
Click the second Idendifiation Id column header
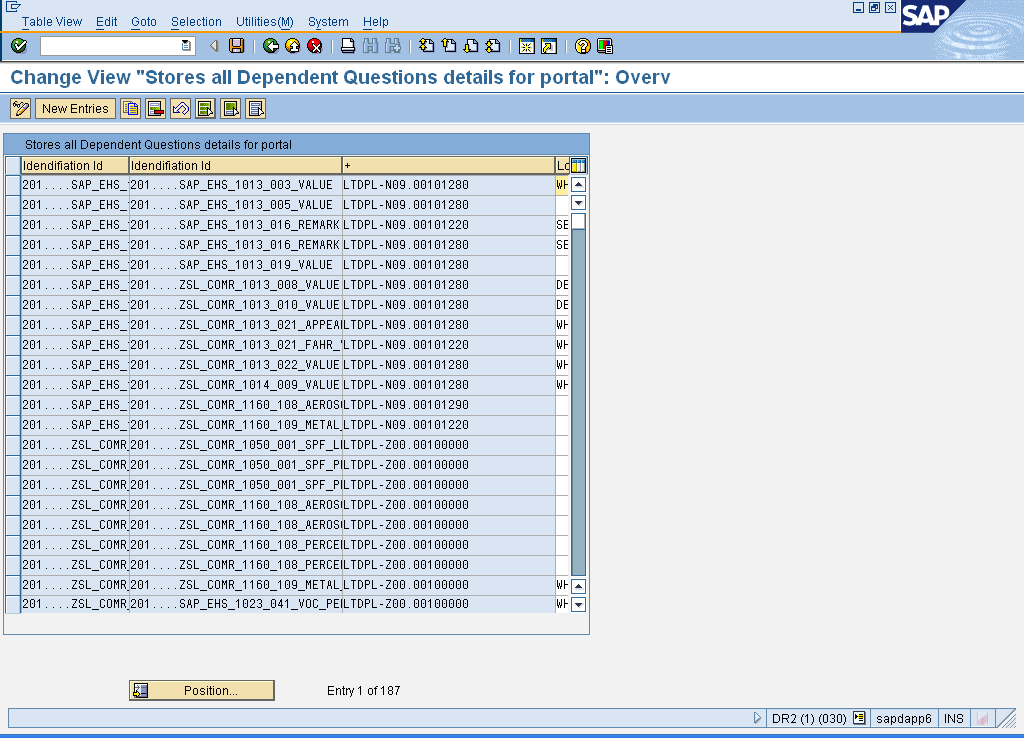click(x=235, y=165)
